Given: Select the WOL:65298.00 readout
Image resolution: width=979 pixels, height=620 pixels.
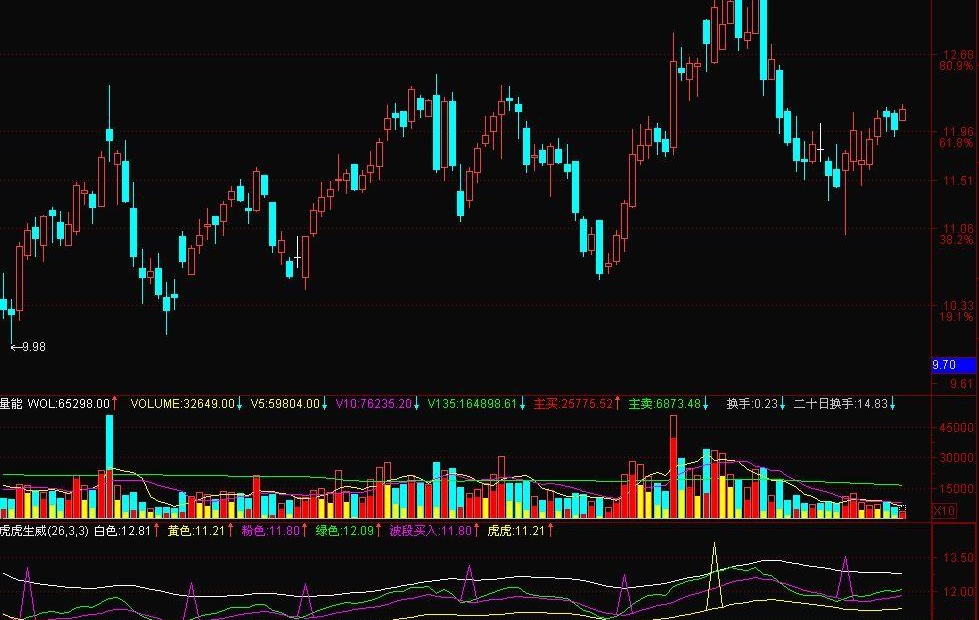Looking at the screenshot, I should tap(69, 404).
